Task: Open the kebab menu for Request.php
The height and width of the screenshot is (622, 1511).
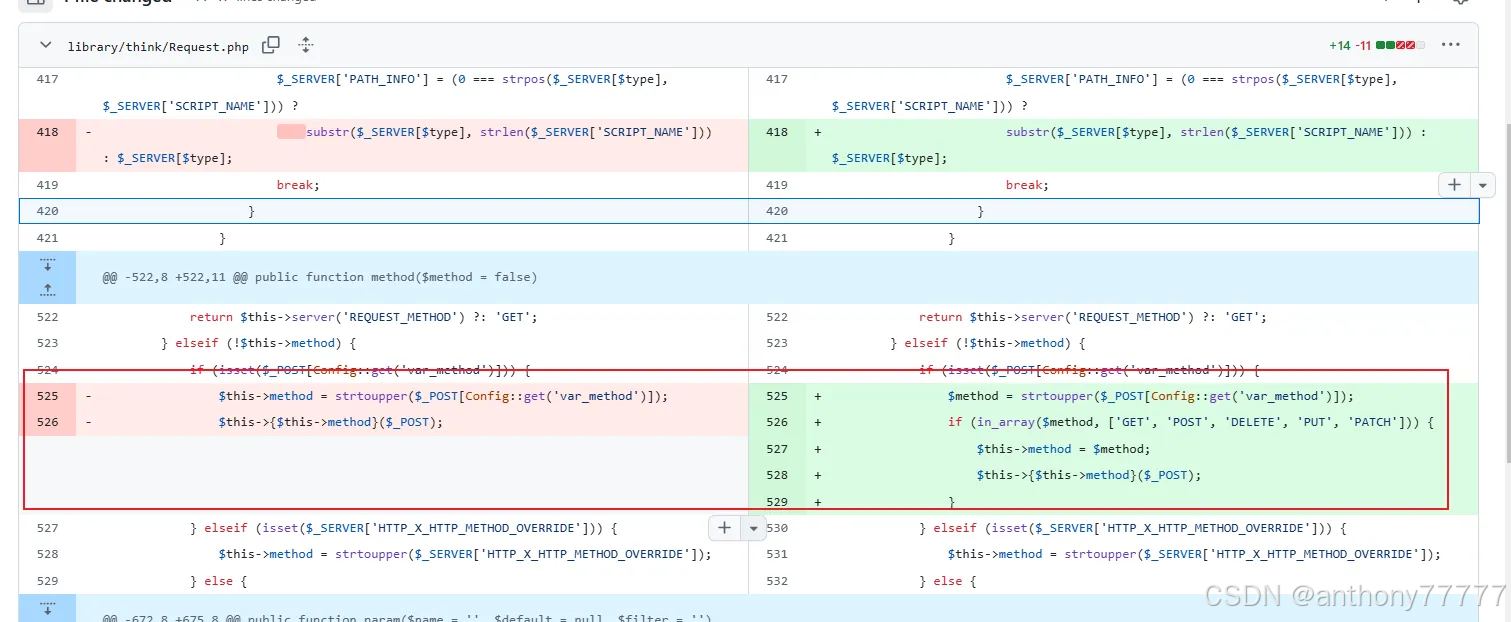Action: [x=1451, y=45]
